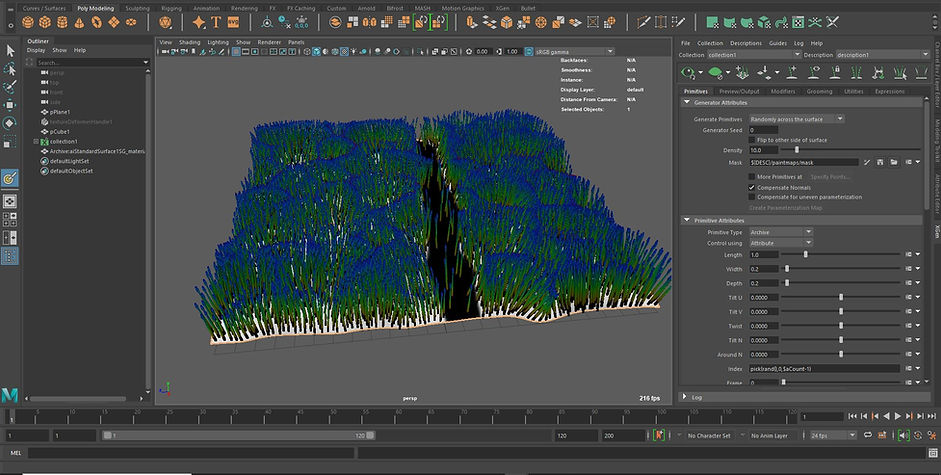Select pPlane1 in the Outliner
941x475 pixels.
point(59,112)
